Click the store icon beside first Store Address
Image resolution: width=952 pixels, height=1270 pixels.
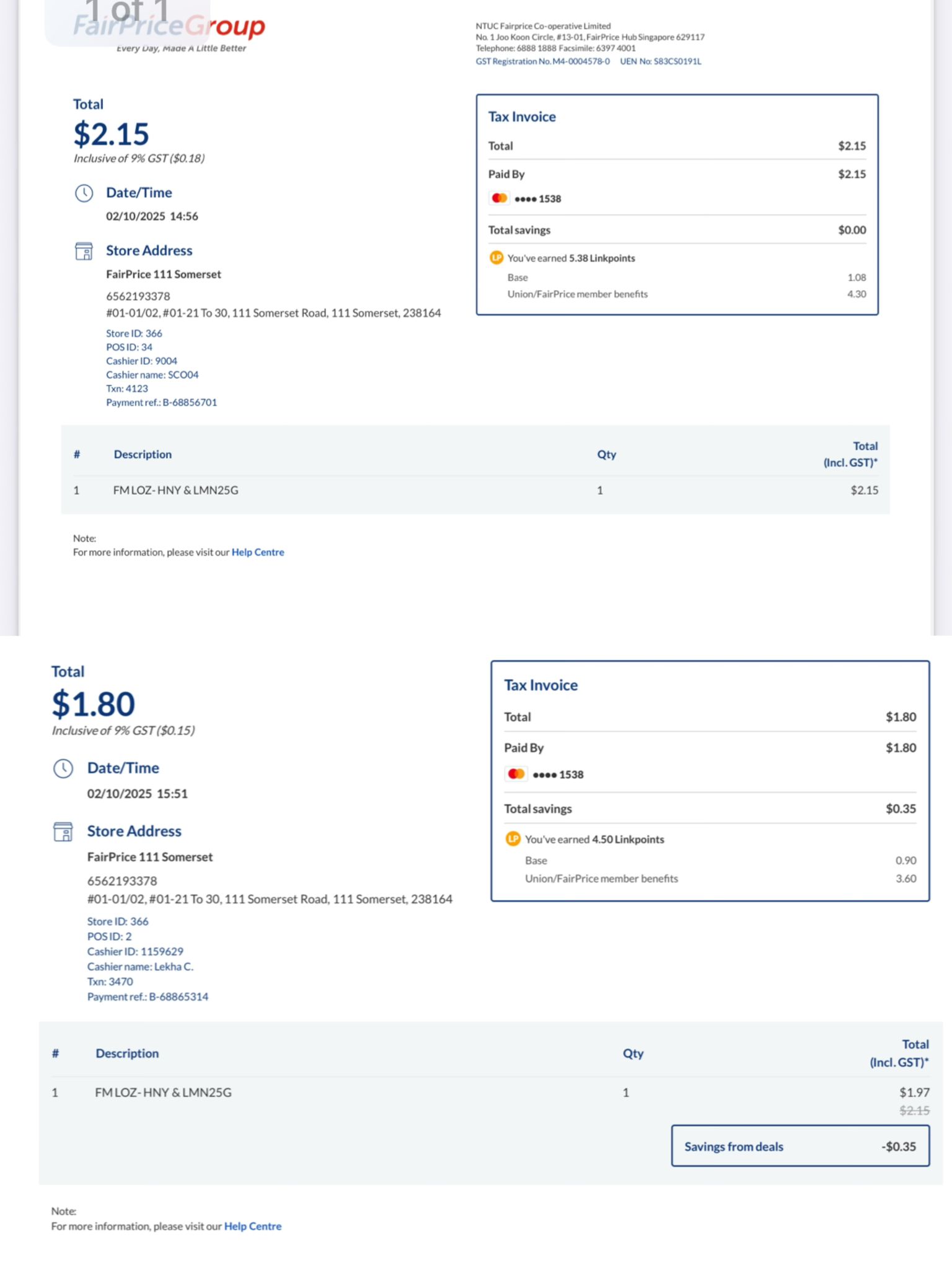point(84,251)
